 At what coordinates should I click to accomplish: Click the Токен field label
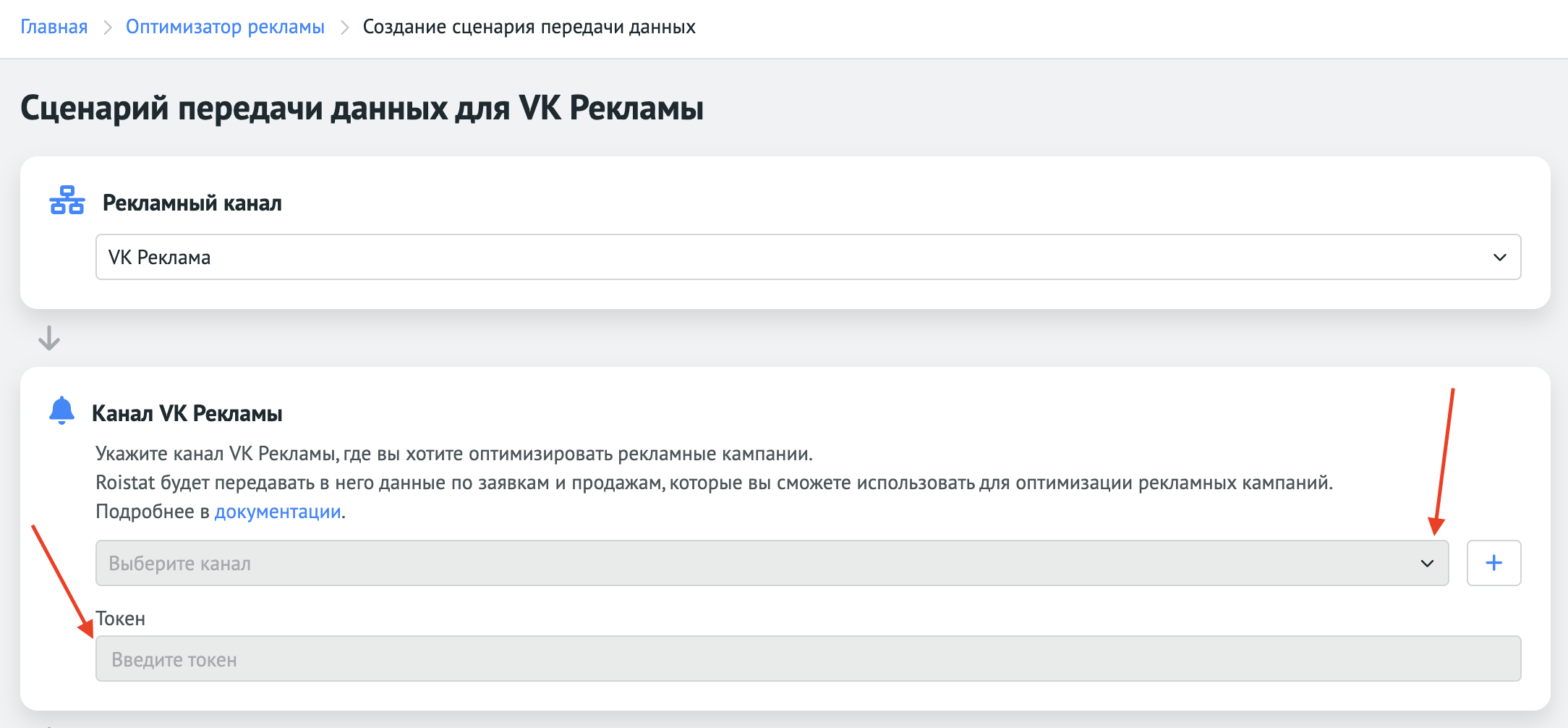(x=121, y=619)
